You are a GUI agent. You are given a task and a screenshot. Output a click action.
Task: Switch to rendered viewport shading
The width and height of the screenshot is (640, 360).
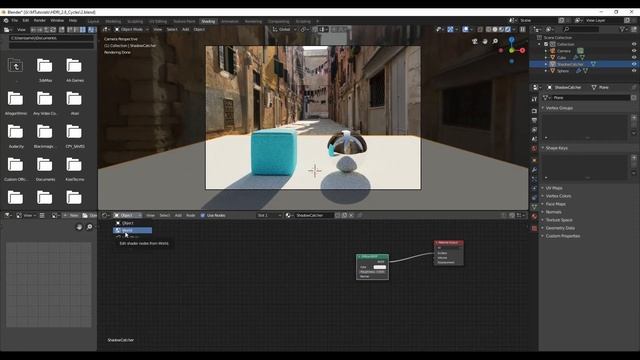coord(508,29)
